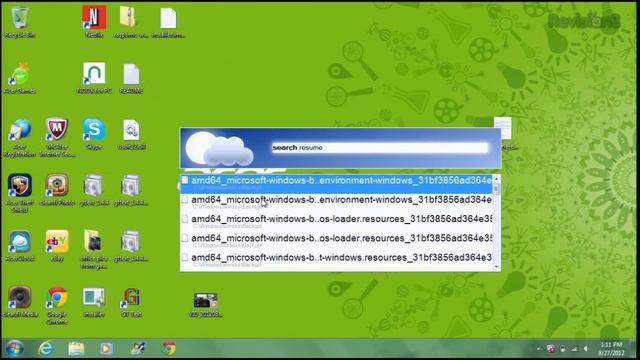Click the volume icon in system tray
640x360 pixels.
(x=587, y=349)
